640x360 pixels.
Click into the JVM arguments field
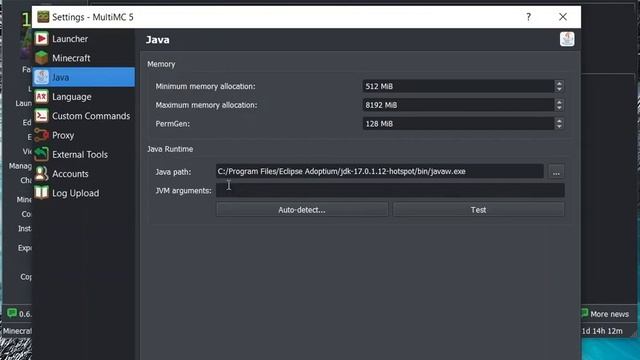[x=390, y=190]
